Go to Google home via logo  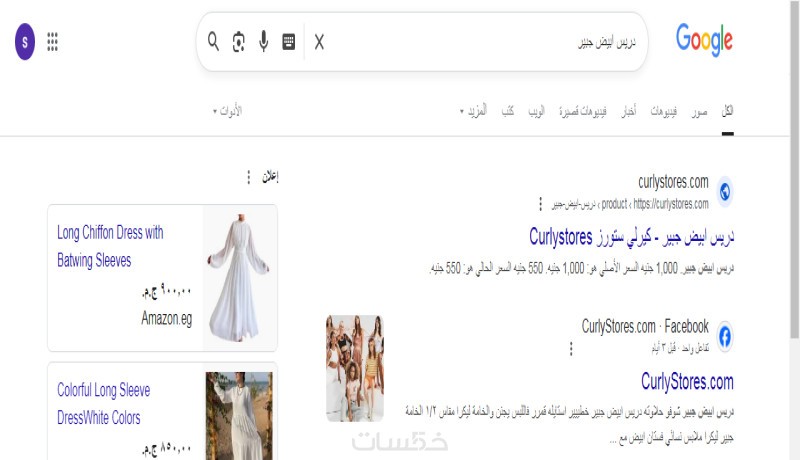[x=704, y=40]
